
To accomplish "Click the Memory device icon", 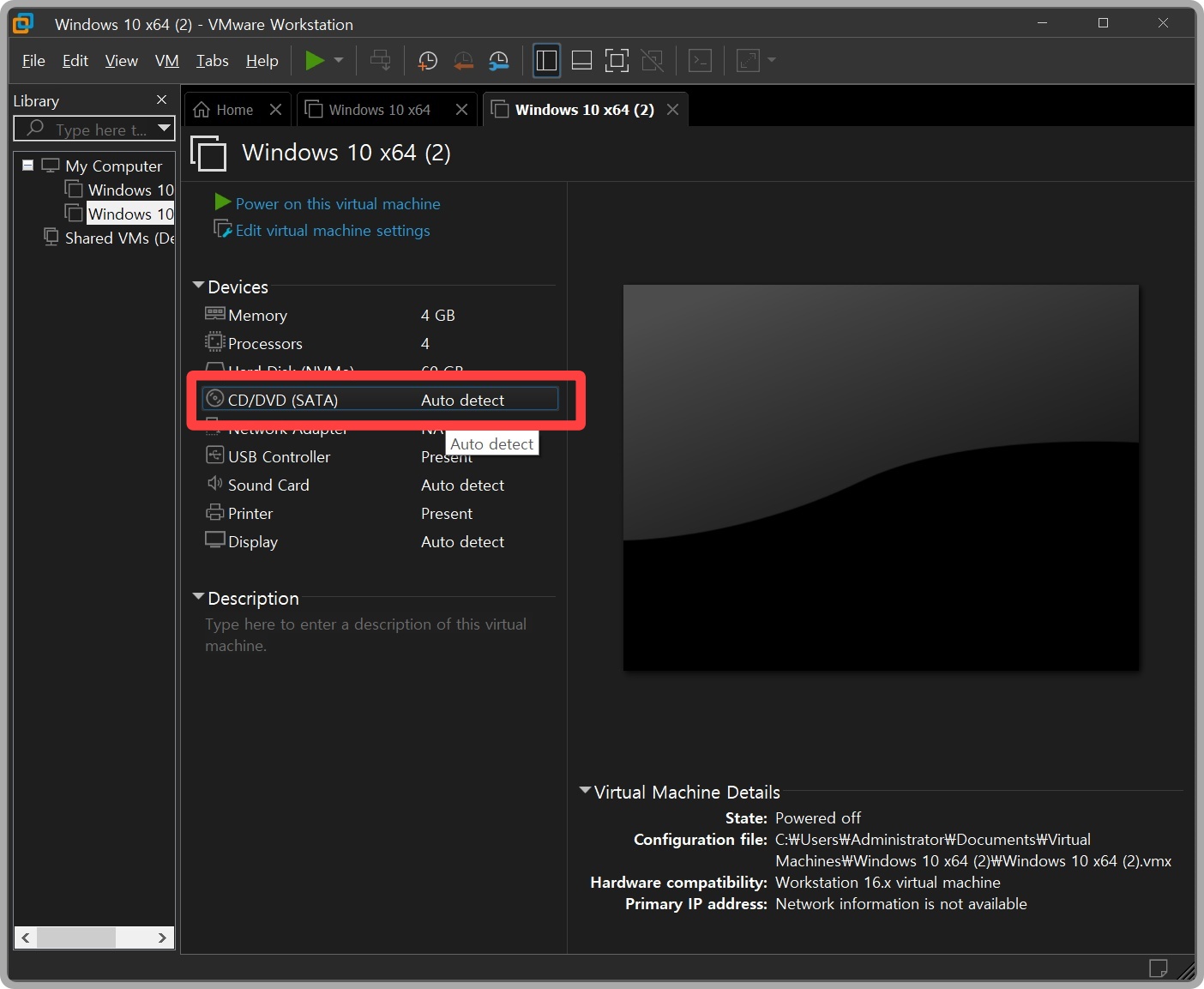I will pos(214,314).
